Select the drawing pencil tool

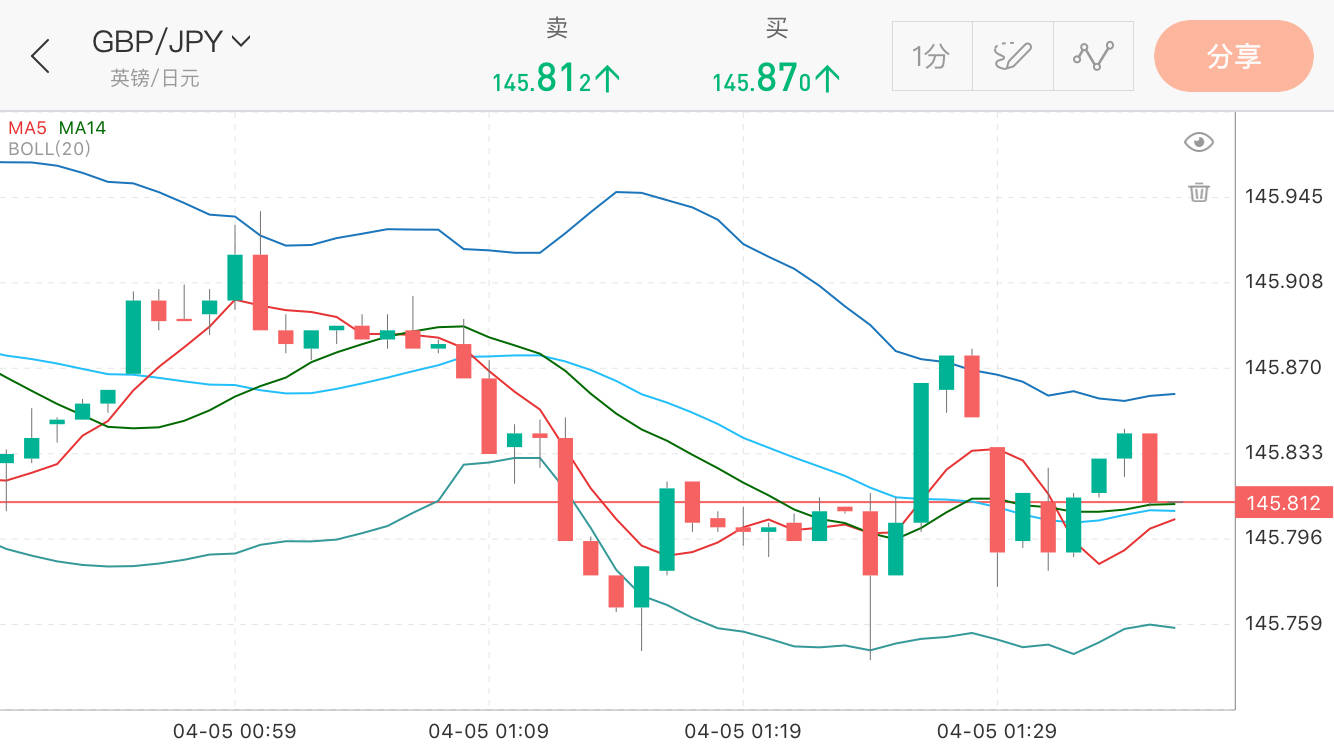tap(1012, 57)
